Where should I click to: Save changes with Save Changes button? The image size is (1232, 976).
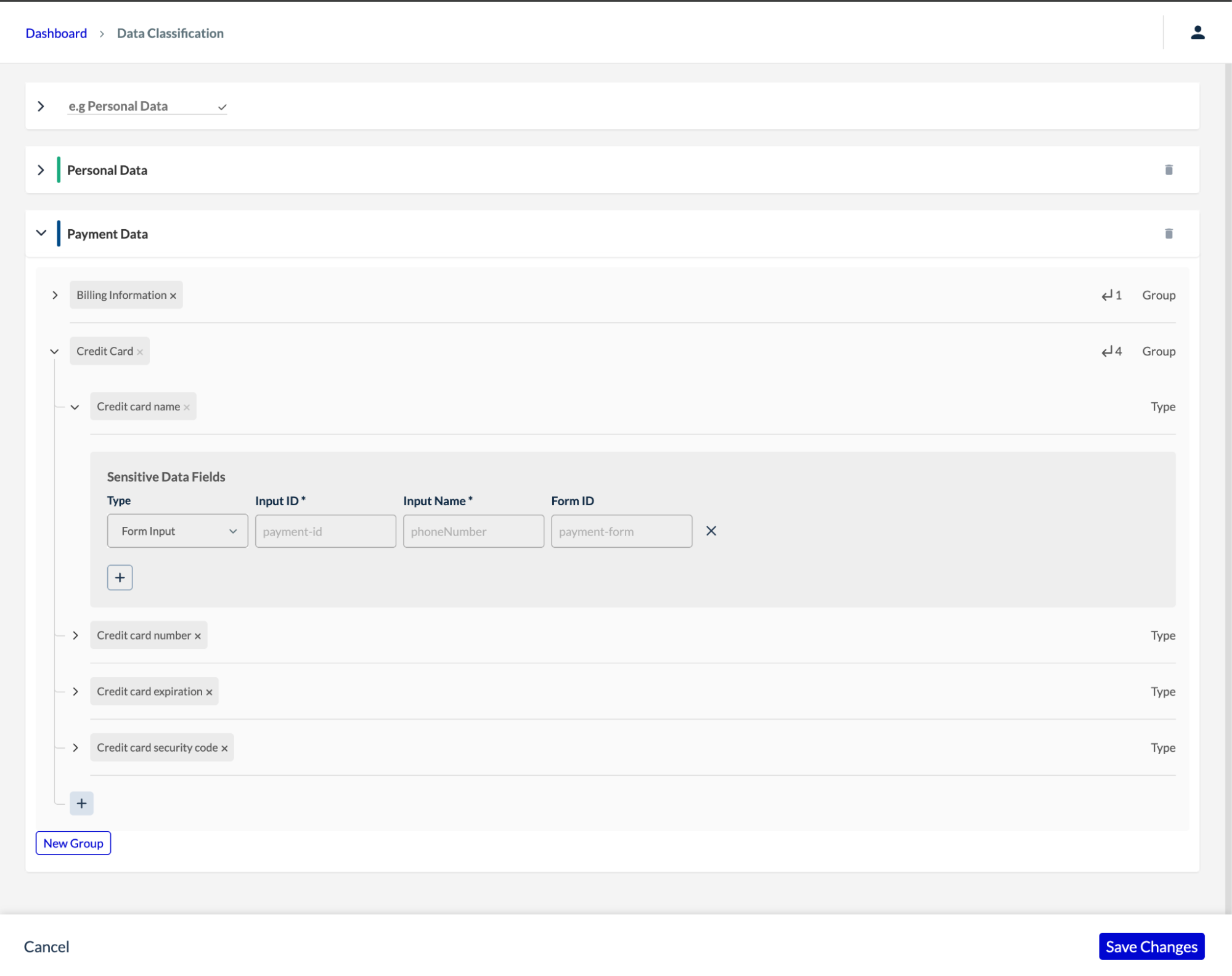(x=1151, y=946)
